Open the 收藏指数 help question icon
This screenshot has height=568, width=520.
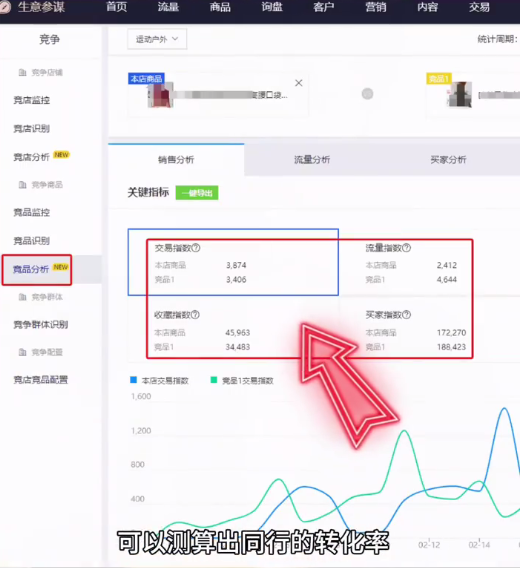(195, 314)
